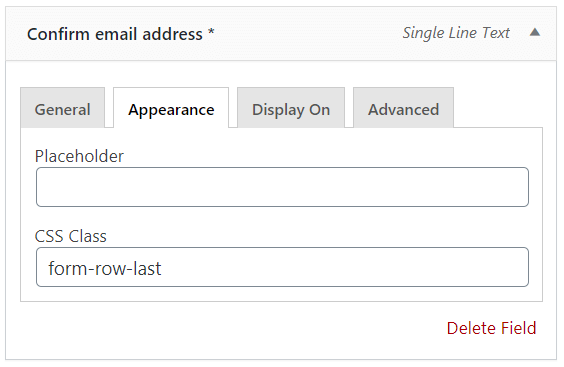564x367 pixels.
Task: Select the Appearance tab
Action: [171, 108]
